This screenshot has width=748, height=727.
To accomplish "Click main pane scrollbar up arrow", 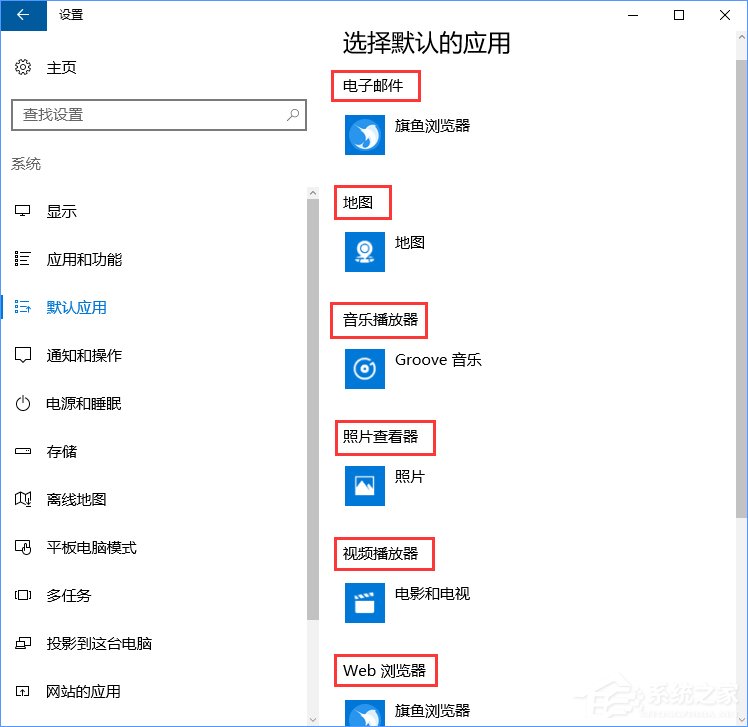I will [741, 37].
